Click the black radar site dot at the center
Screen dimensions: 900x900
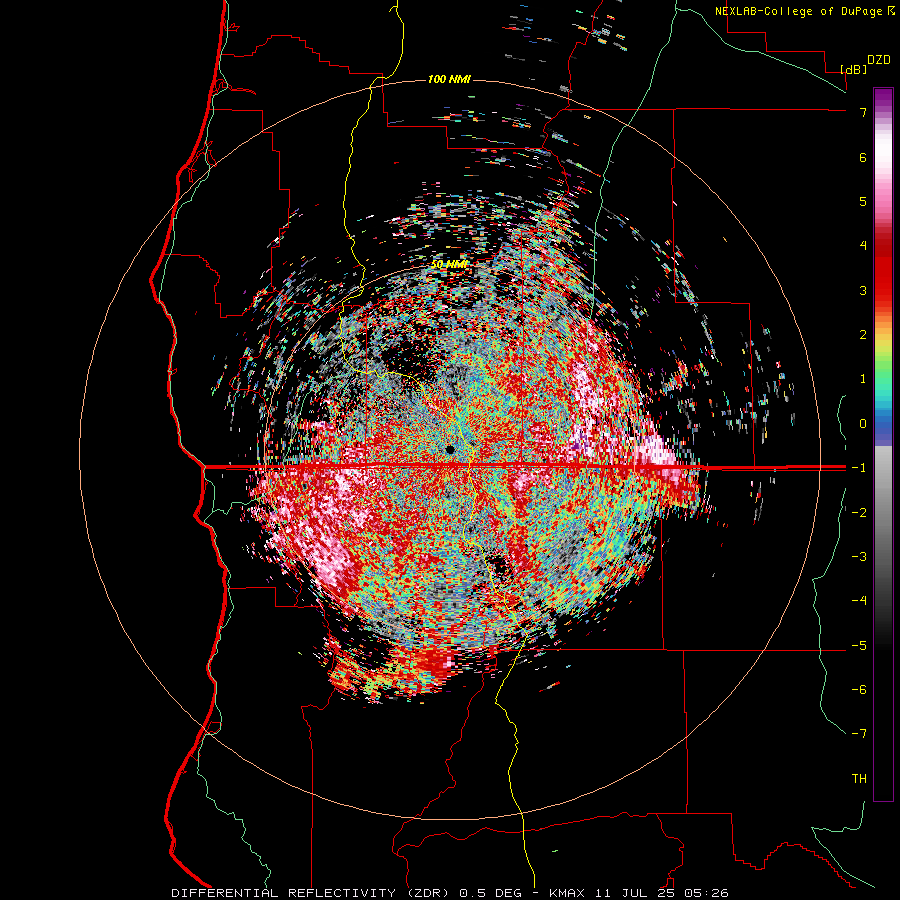click(450, 449)
